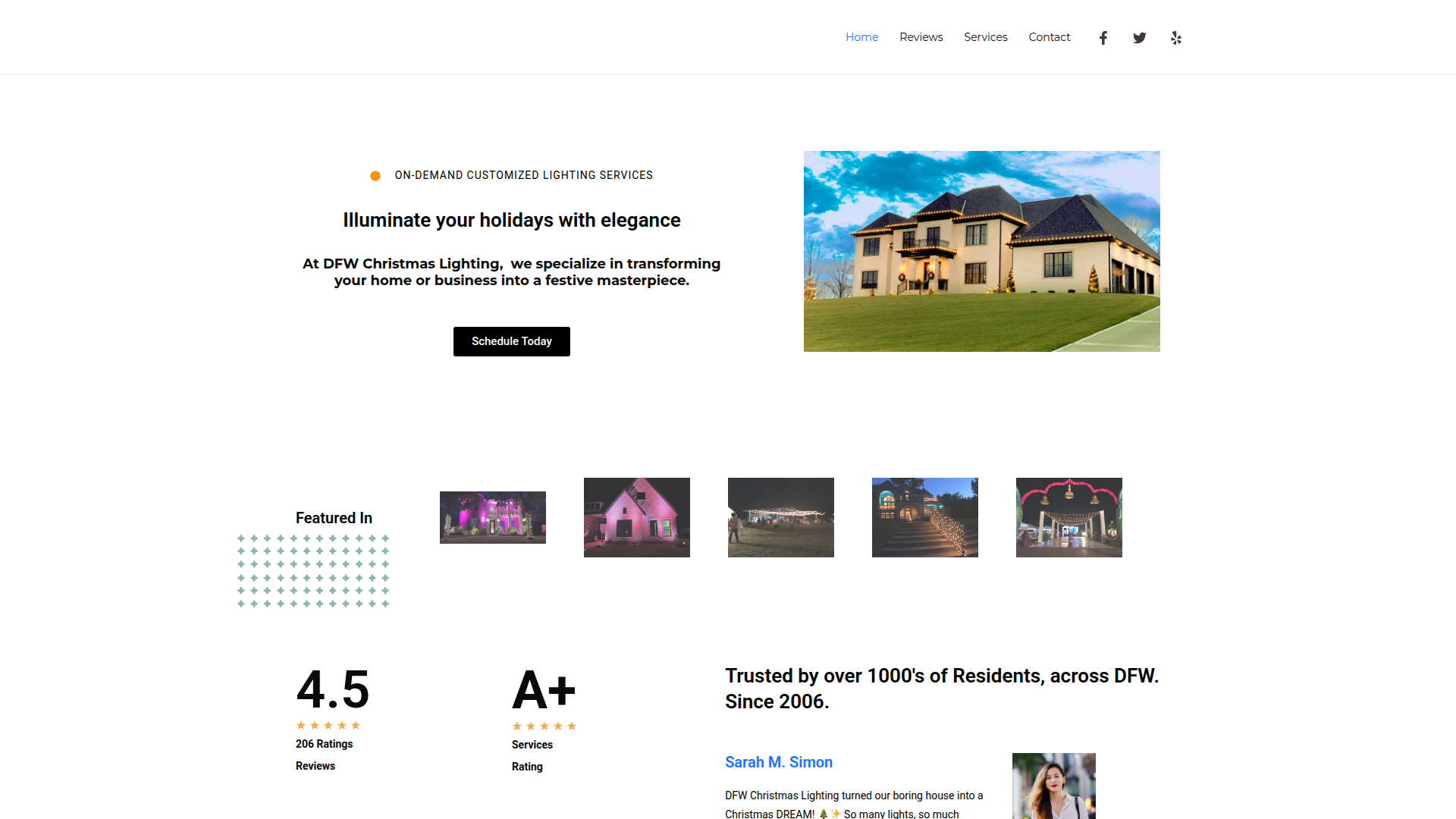This screenshot has height=819, width=1456.
Task: Open the Contact menu item
Action: pyautogui.click(x=1050, y=37)
